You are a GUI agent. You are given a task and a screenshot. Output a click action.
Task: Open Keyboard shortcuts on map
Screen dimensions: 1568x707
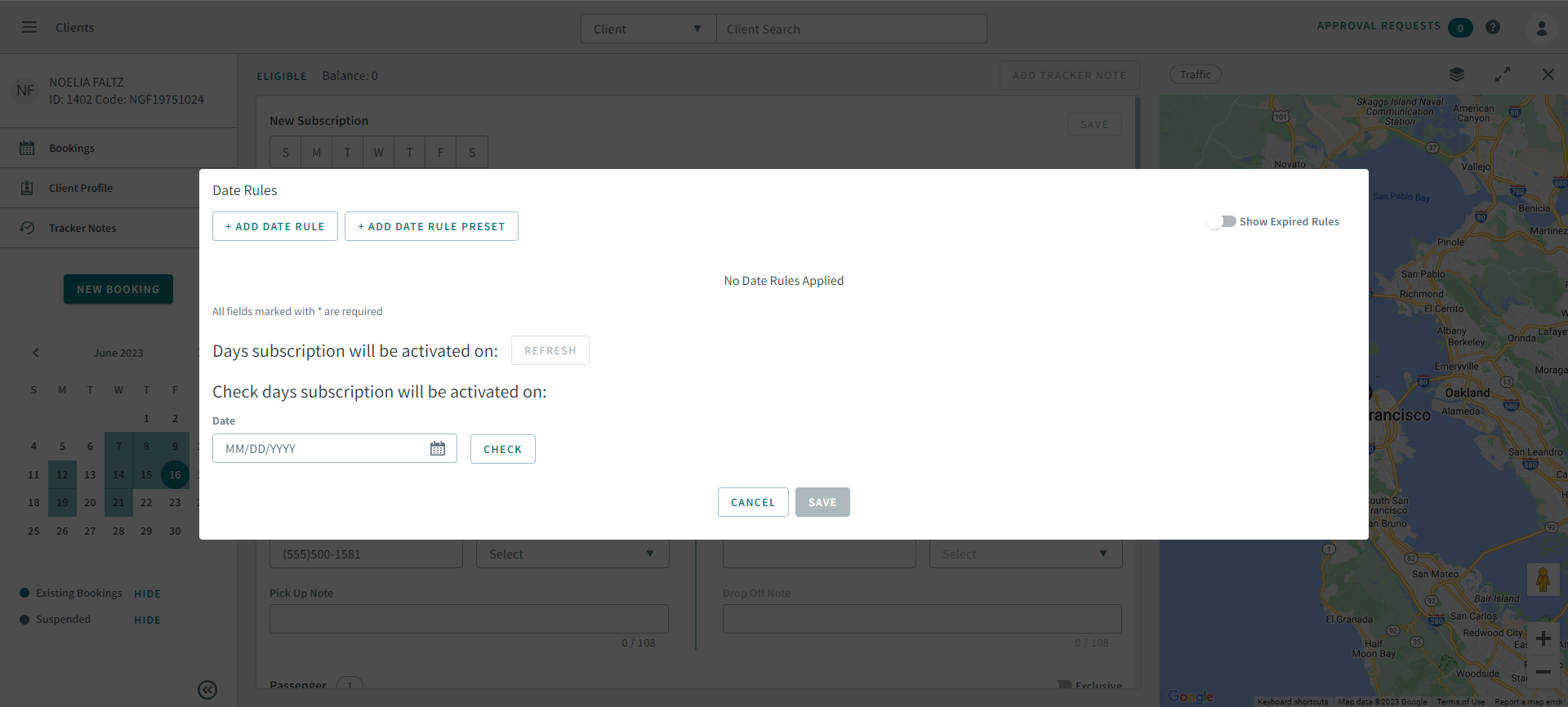pos(1293,702)
